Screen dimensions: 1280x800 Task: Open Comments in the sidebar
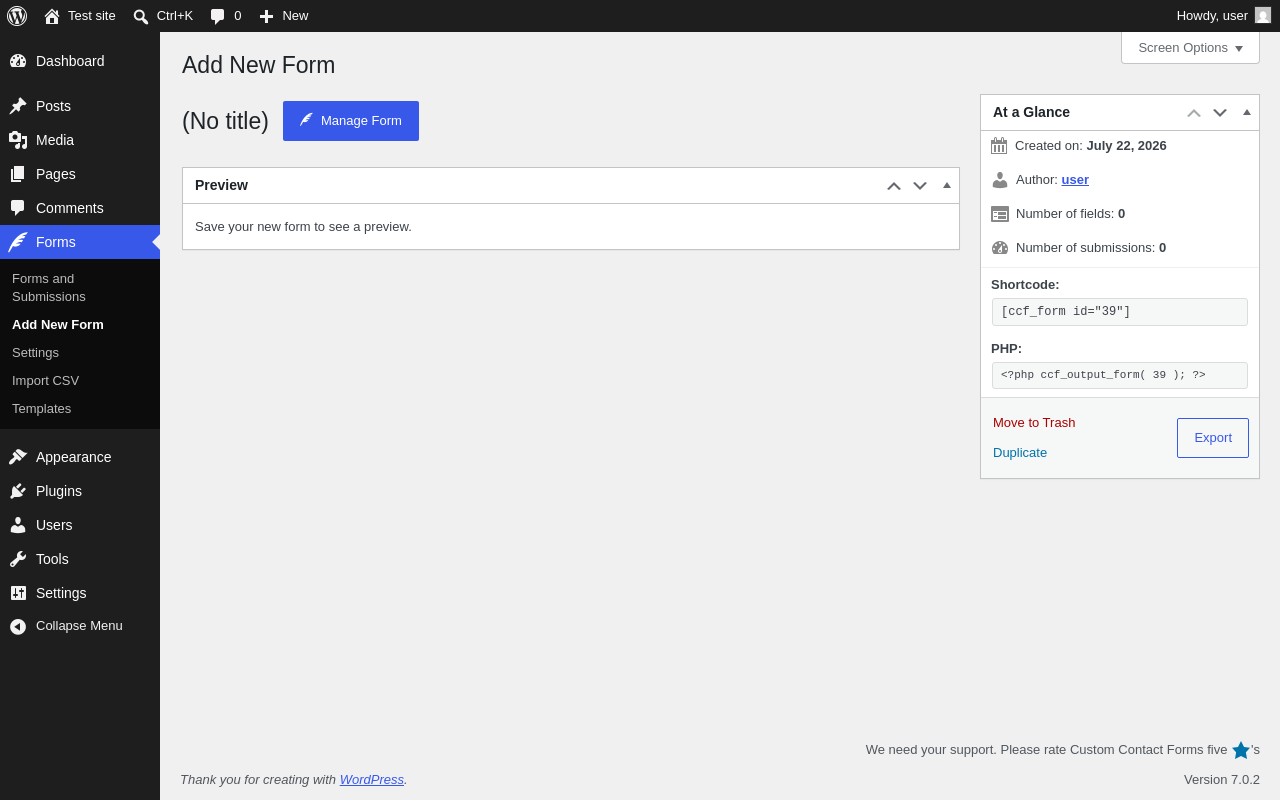pos(80,208)
